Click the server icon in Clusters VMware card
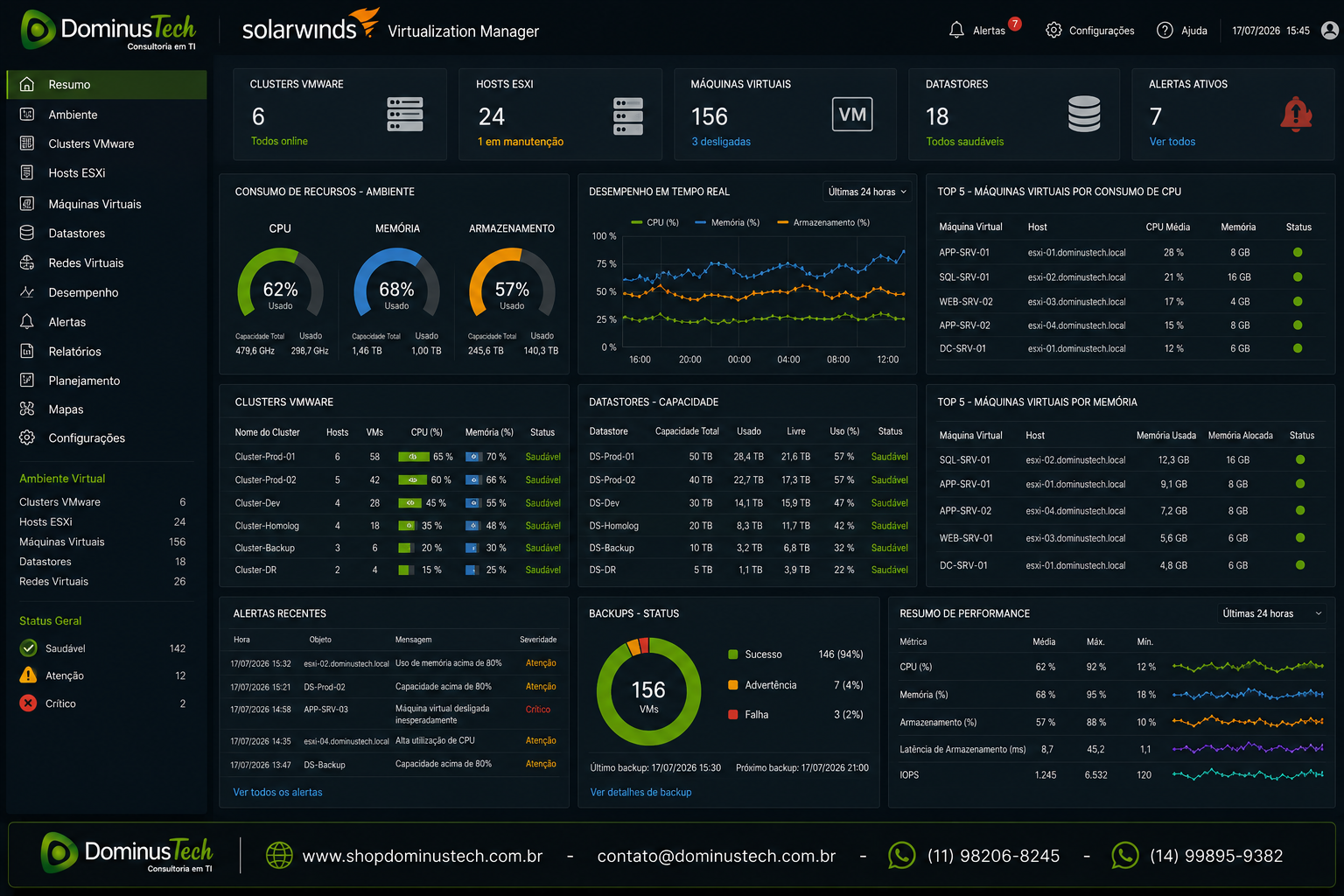The width and height of the screenshot is (1344, 896). pyautogui.click(x=405, y=115)
